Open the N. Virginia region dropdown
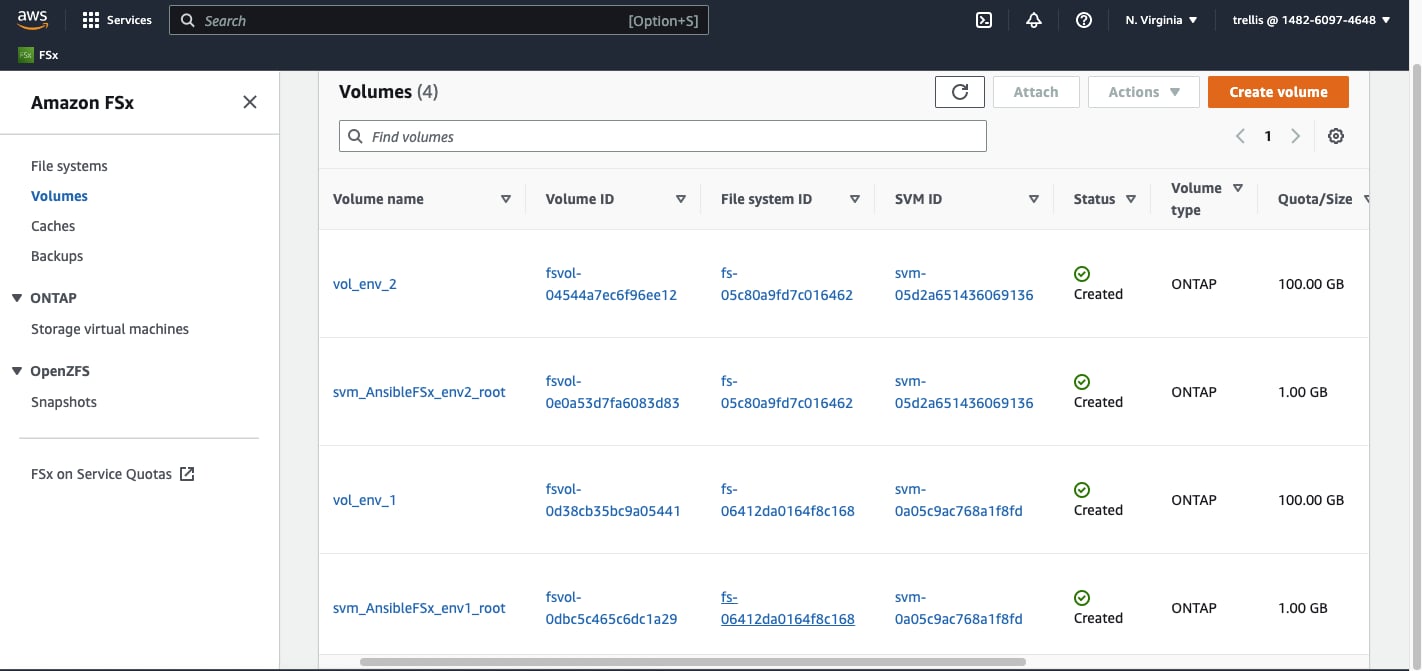This screenshot has height=671, width=1422. [x=1161, y=20]
